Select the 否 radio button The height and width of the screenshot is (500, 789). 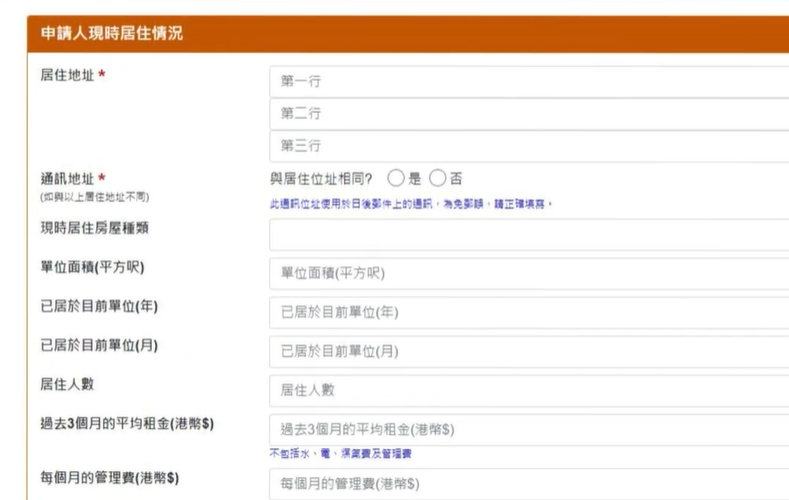[x=437, y=179]
